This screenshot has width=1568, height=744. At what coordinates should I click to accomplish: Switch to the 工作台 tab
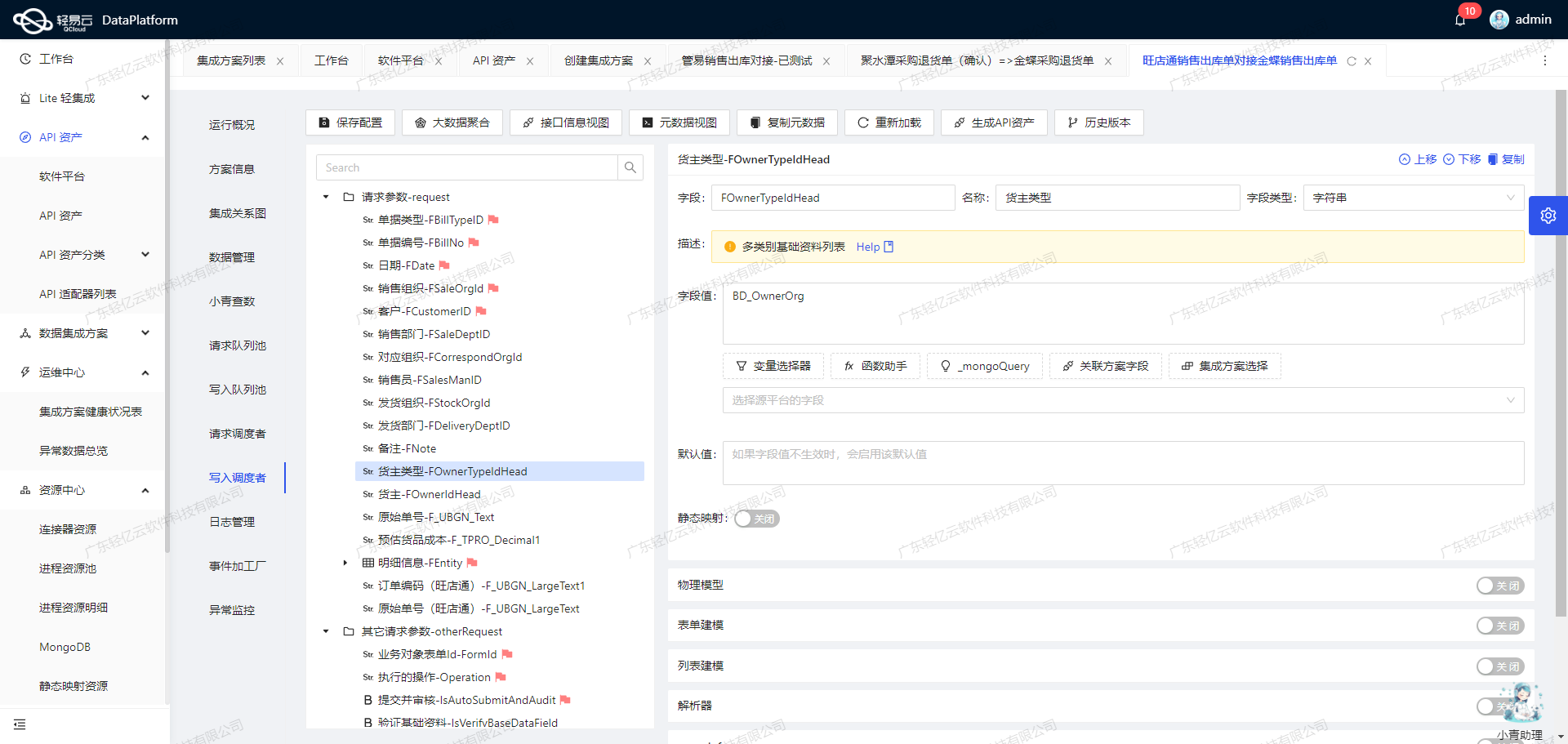(x=332, y=60)
